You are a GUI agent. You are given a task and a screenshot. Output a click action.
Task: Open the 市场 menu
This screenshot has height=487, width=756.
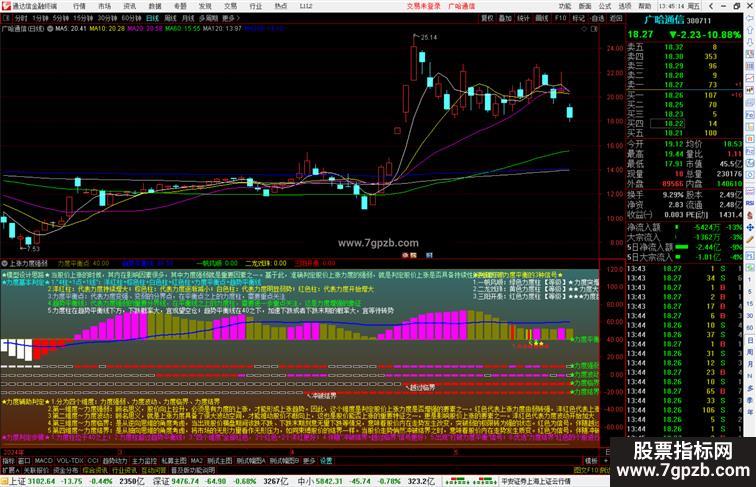pyautogui.click(x=104, y=6)
